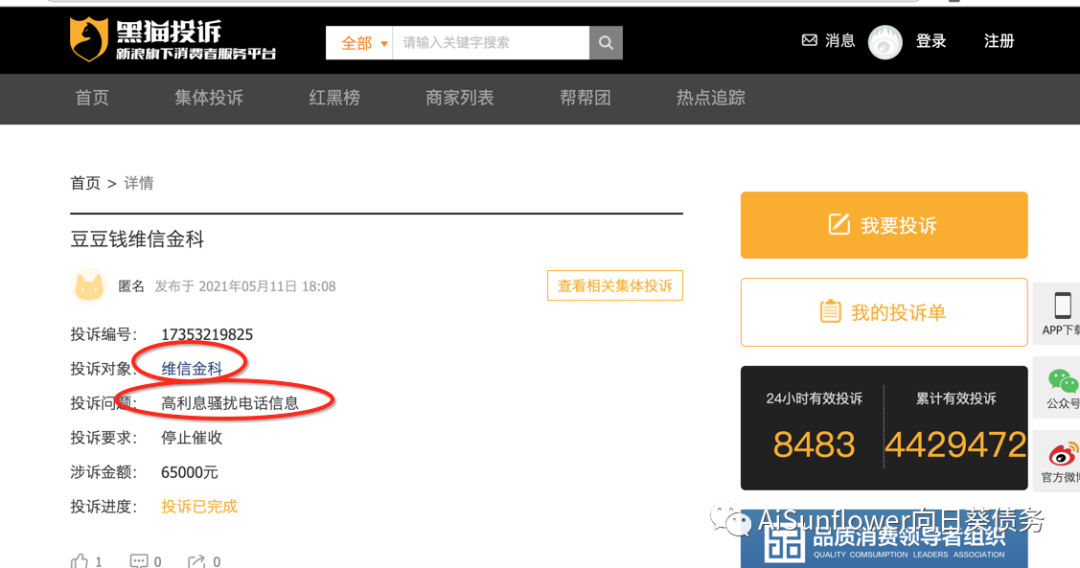Focus the keyword search input field
Screen dimensions: 1080x568
click(490, 43)
